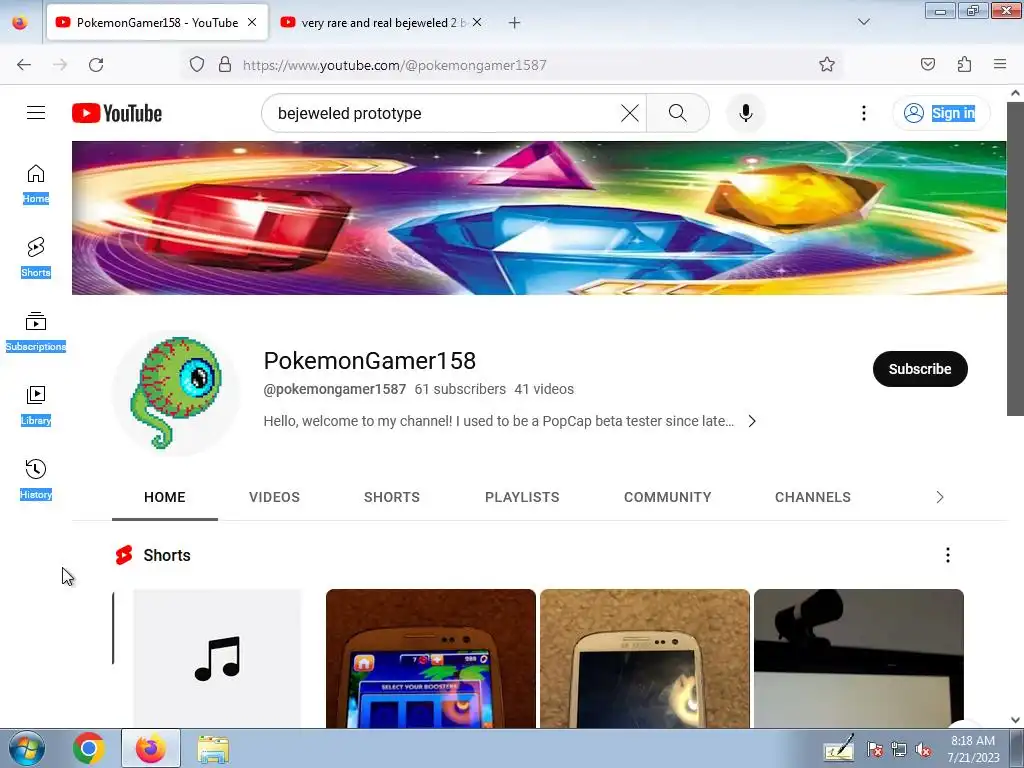Click the channel banner image
Viewport: 1024px width, 768px height.
coord(539,218)
